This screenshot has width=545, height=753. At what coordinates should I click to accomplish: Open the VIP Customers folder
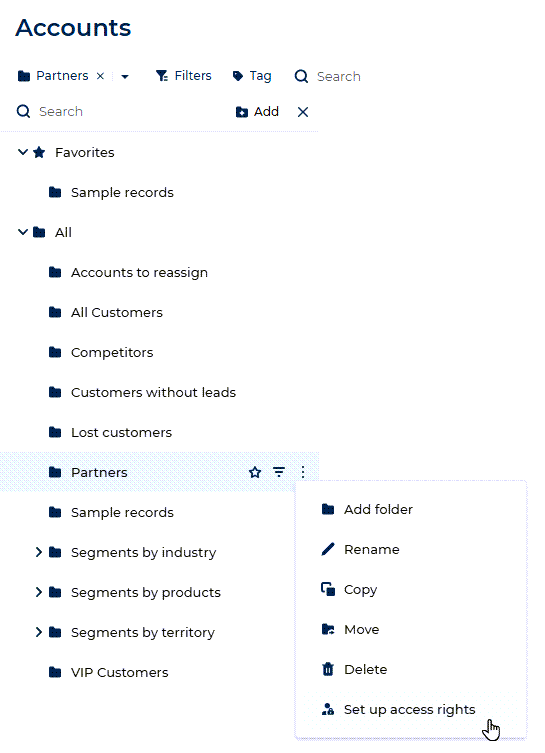pyautogui.click(x=120, y=672)
